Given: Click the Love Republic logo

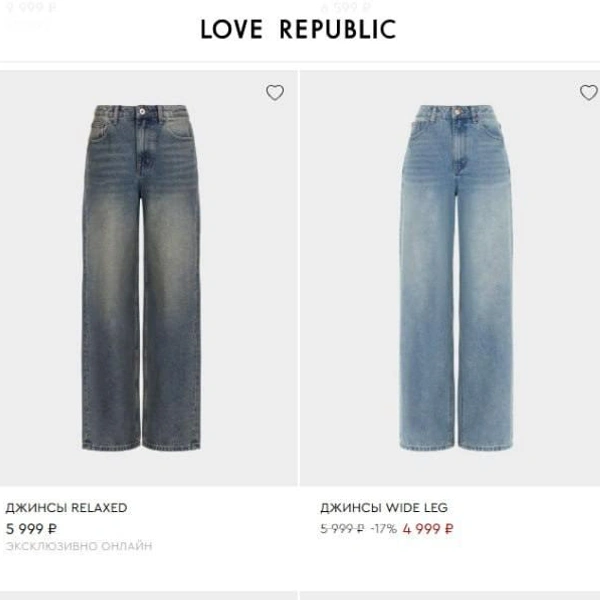Looking at the screenshot, I should click(x=298, y=30).
